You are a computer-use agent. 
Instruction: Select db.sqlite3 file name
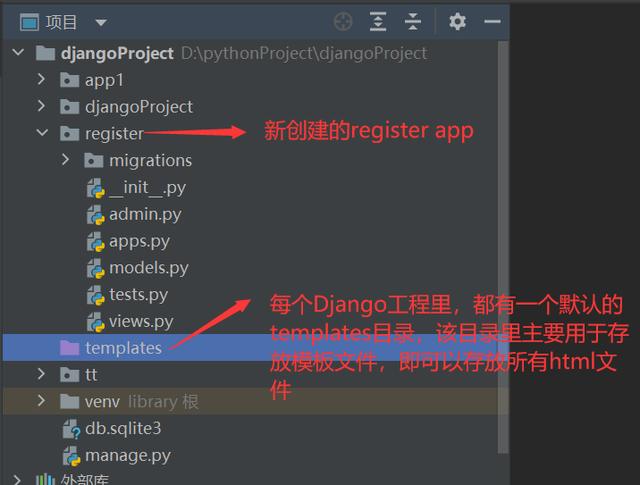123,429
